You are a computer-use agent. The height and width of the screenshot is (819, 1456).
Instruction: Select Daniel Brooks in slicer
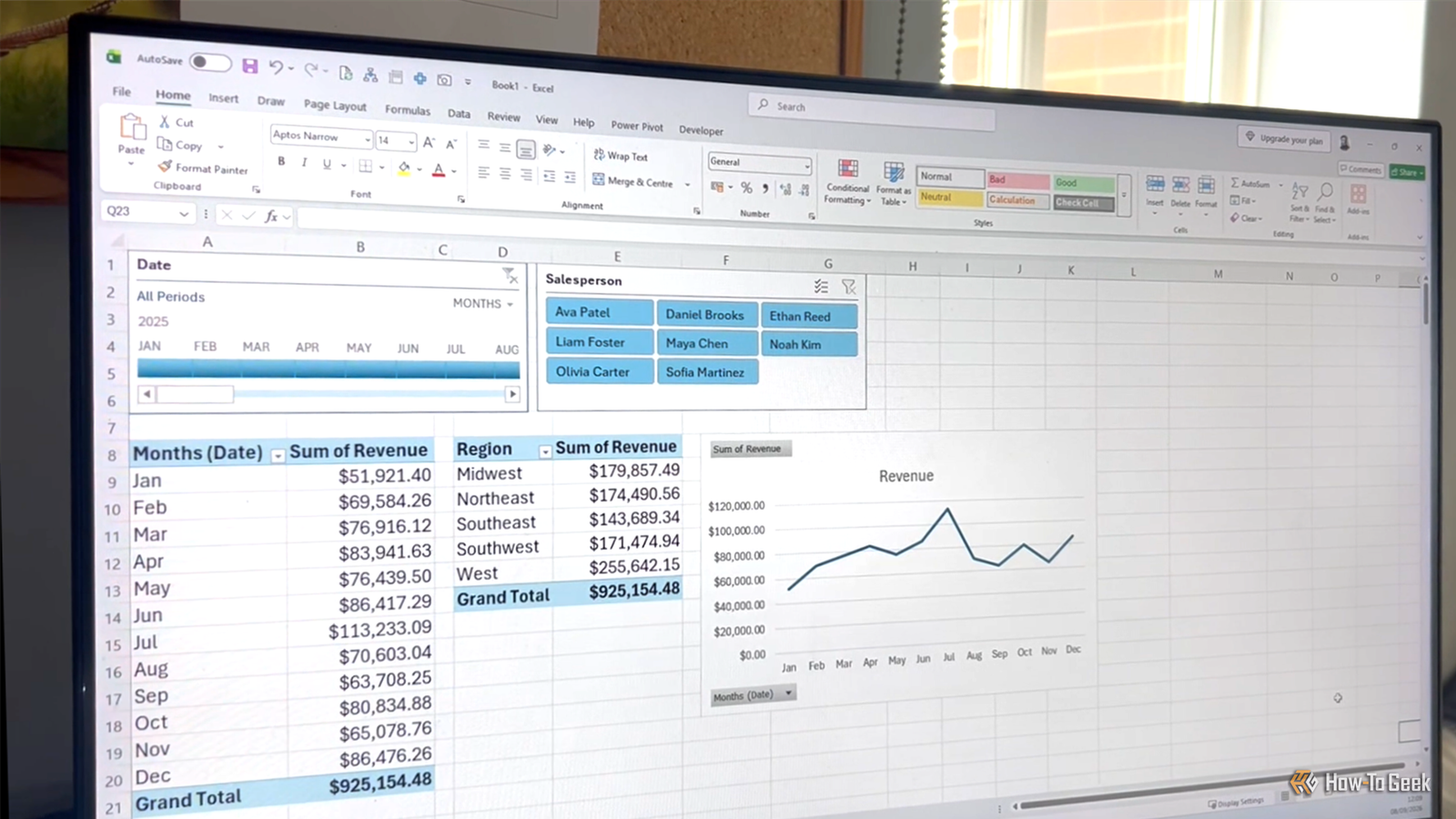pyautogui.click(x=707, y=315)
